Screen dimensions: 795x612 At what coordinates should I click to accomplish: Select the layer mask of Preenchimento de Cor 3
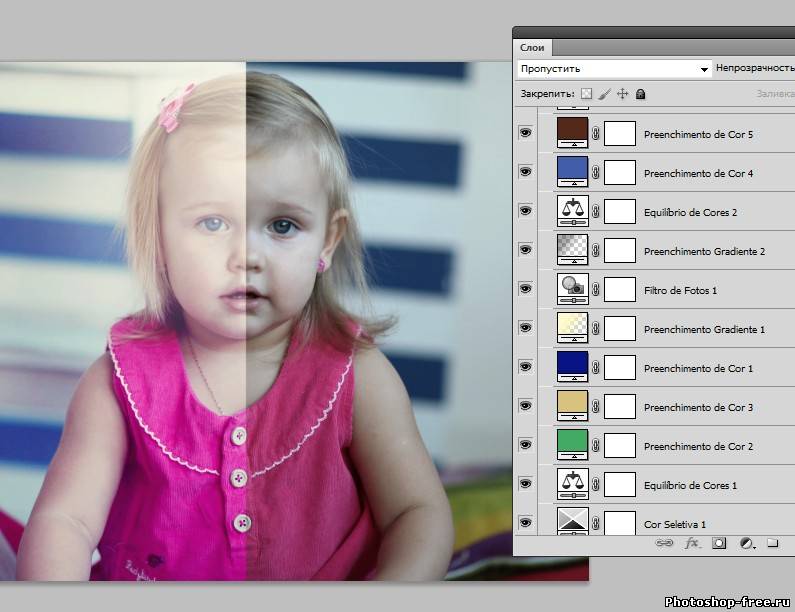[620, 407]
